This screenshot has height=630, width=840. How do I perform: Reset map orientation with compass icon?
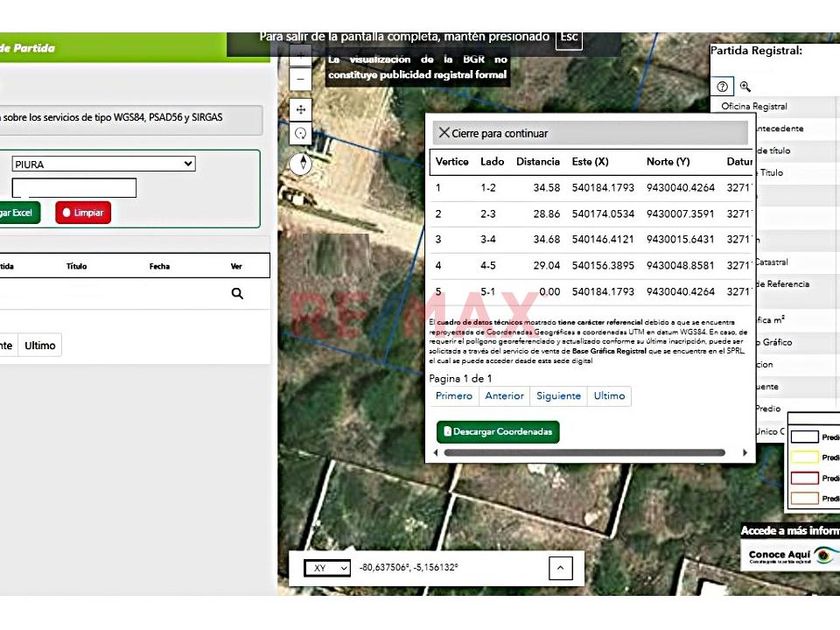click(301, 163)
